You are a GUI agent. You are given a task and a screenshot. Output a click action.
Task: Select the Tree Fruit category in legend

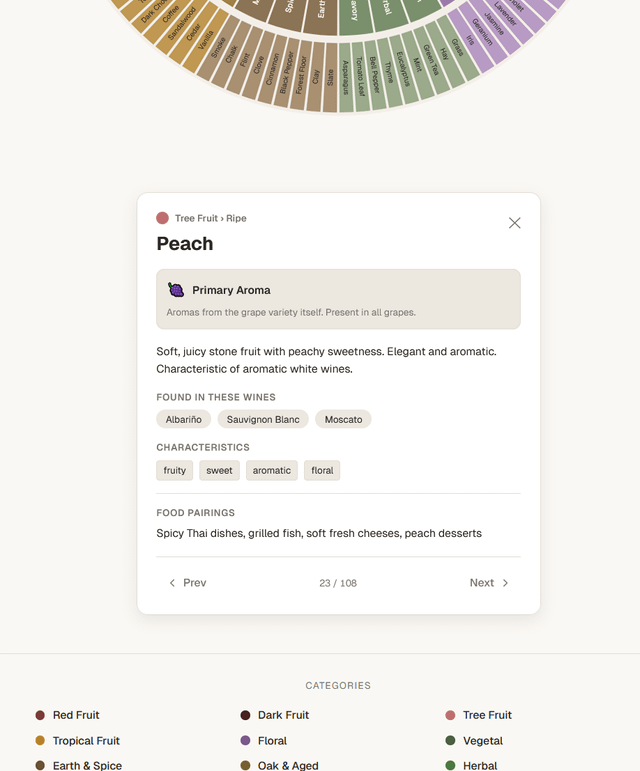[487, 715]
